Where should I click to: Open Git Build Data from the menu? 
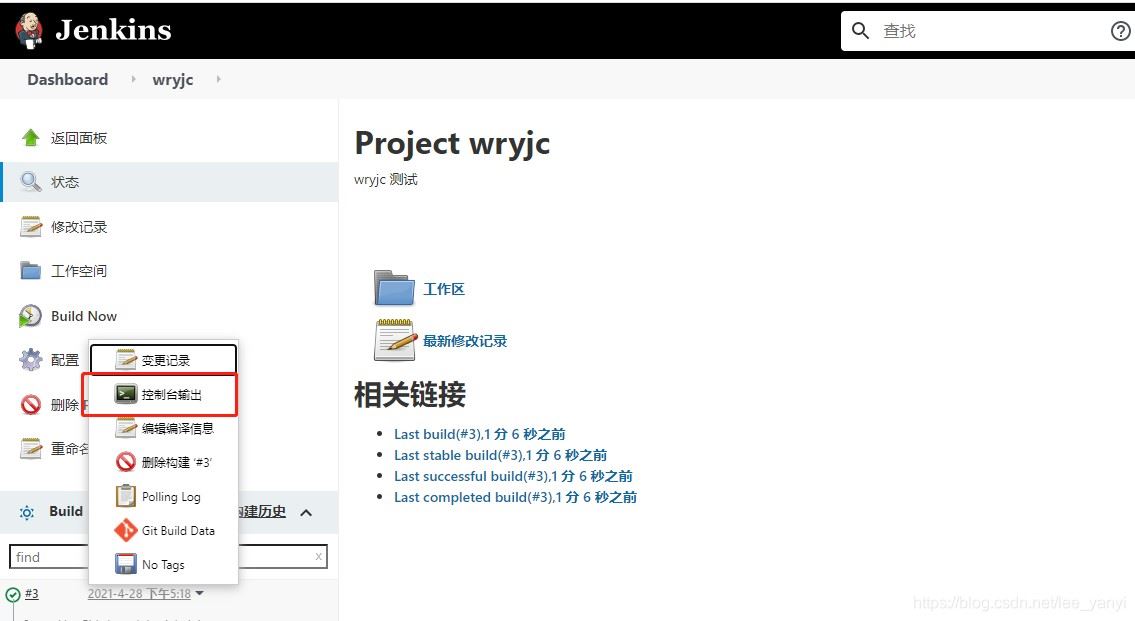pyautogui.click(x=164, y=530)
